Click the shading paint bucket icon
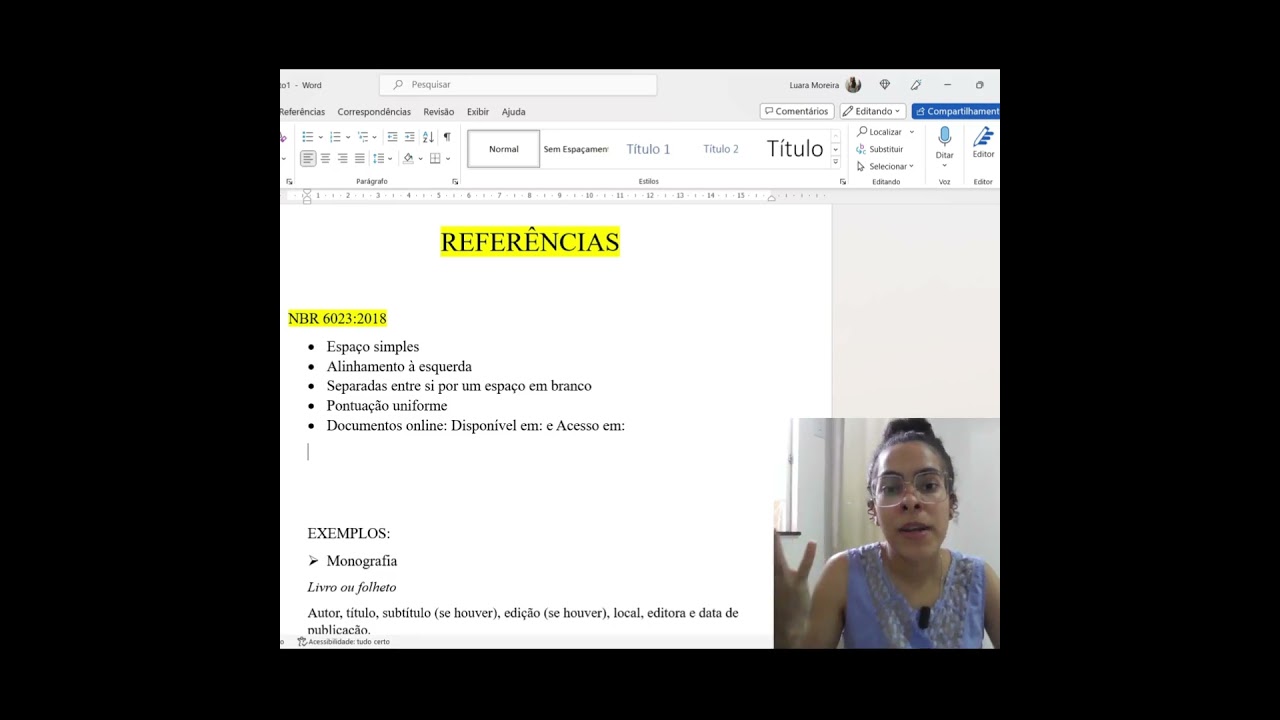This screenshot has height=720, width=1280. tap(407, 158)
